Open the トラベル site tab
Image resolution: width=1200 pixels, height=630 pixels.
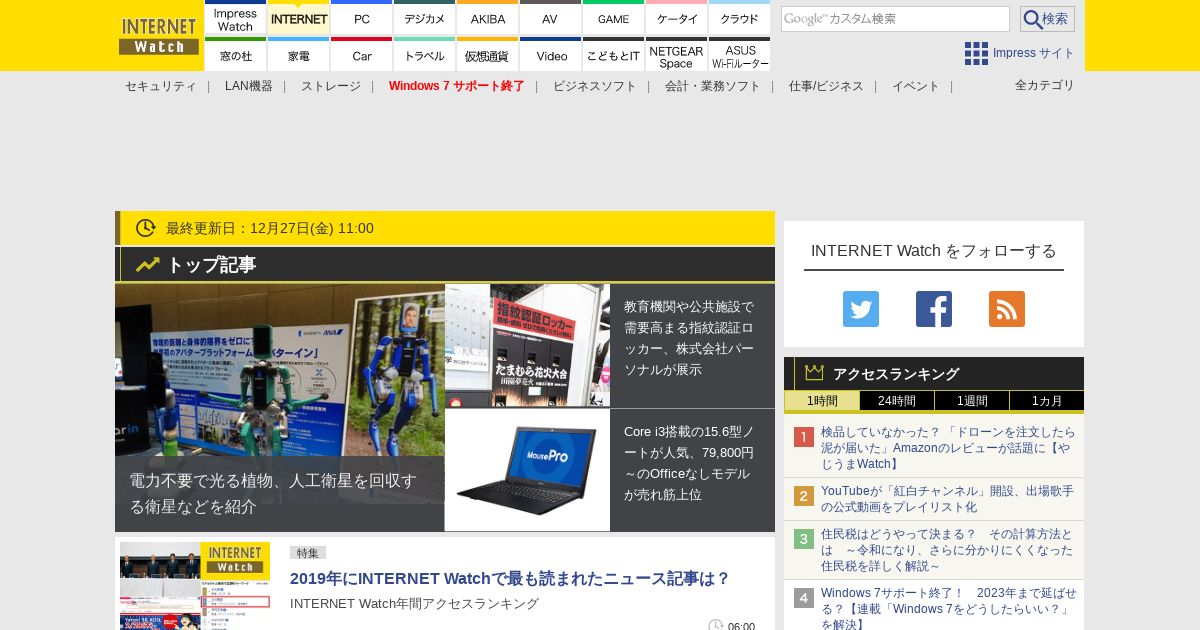425,54
